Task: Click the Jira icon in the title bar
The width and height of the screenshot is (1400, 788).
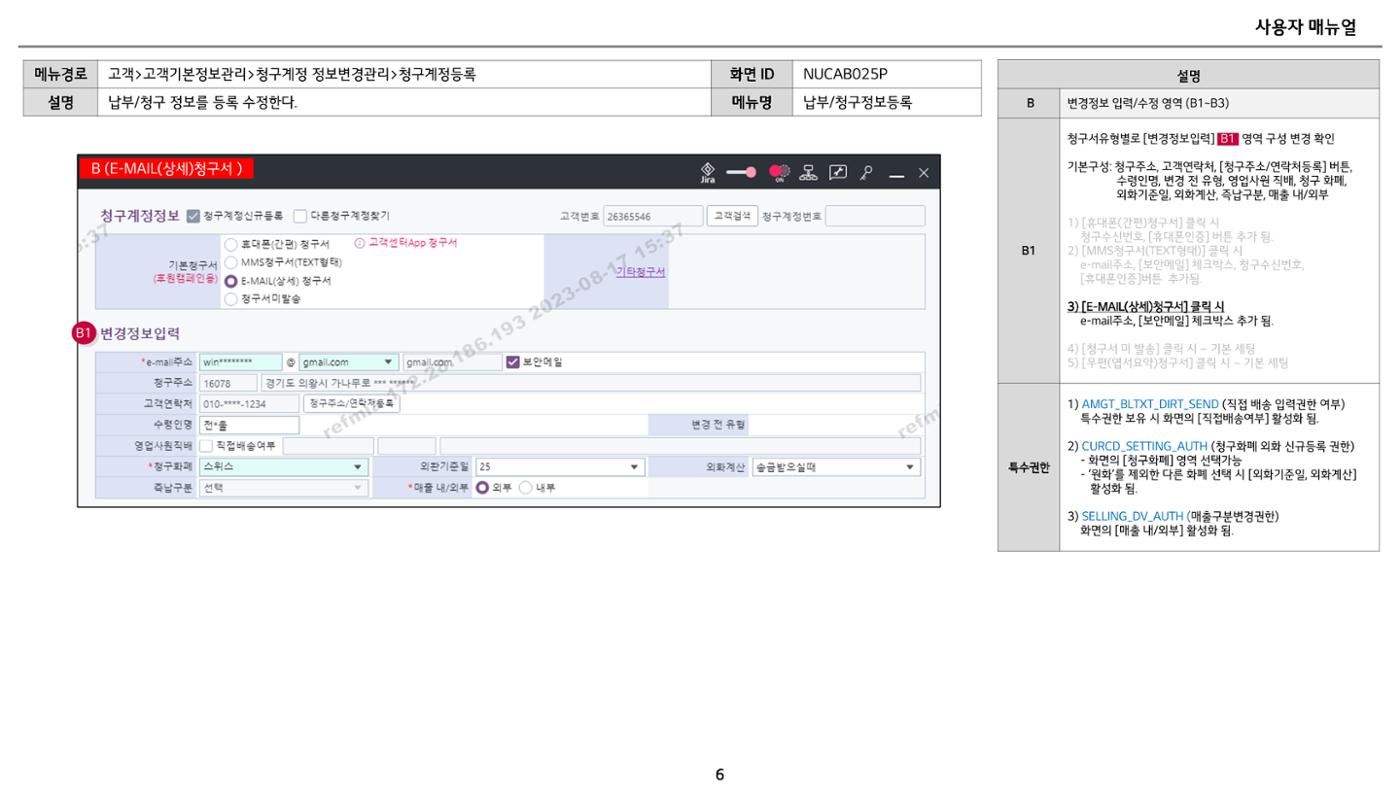Action: (708, 172)
